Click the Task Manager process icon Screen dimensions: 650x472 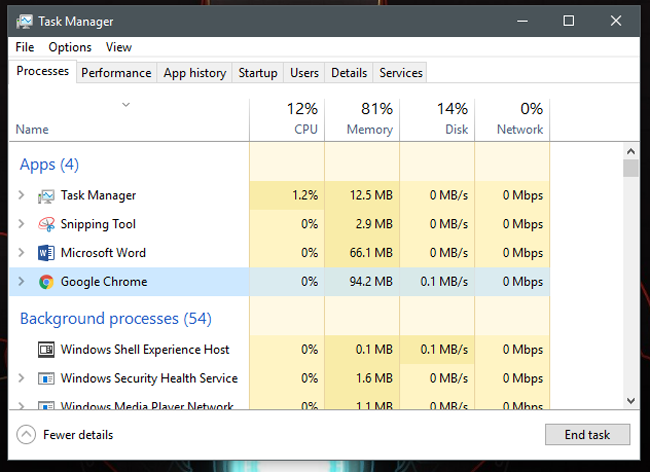tap(46, 196)
